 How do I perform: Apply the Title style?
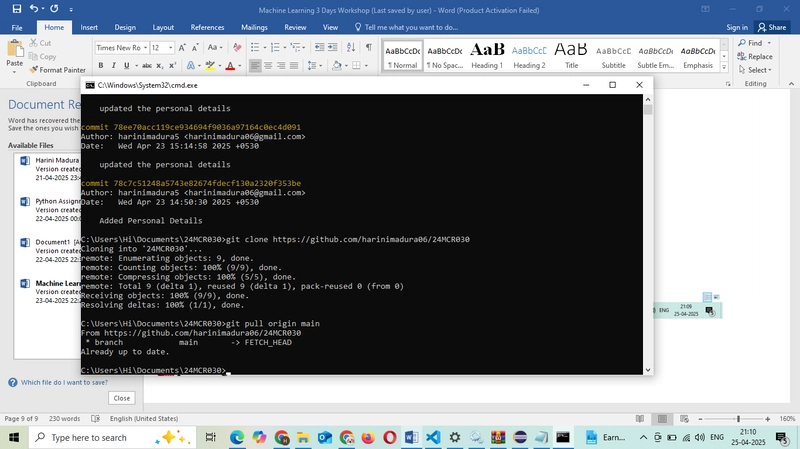pos(571,56)
